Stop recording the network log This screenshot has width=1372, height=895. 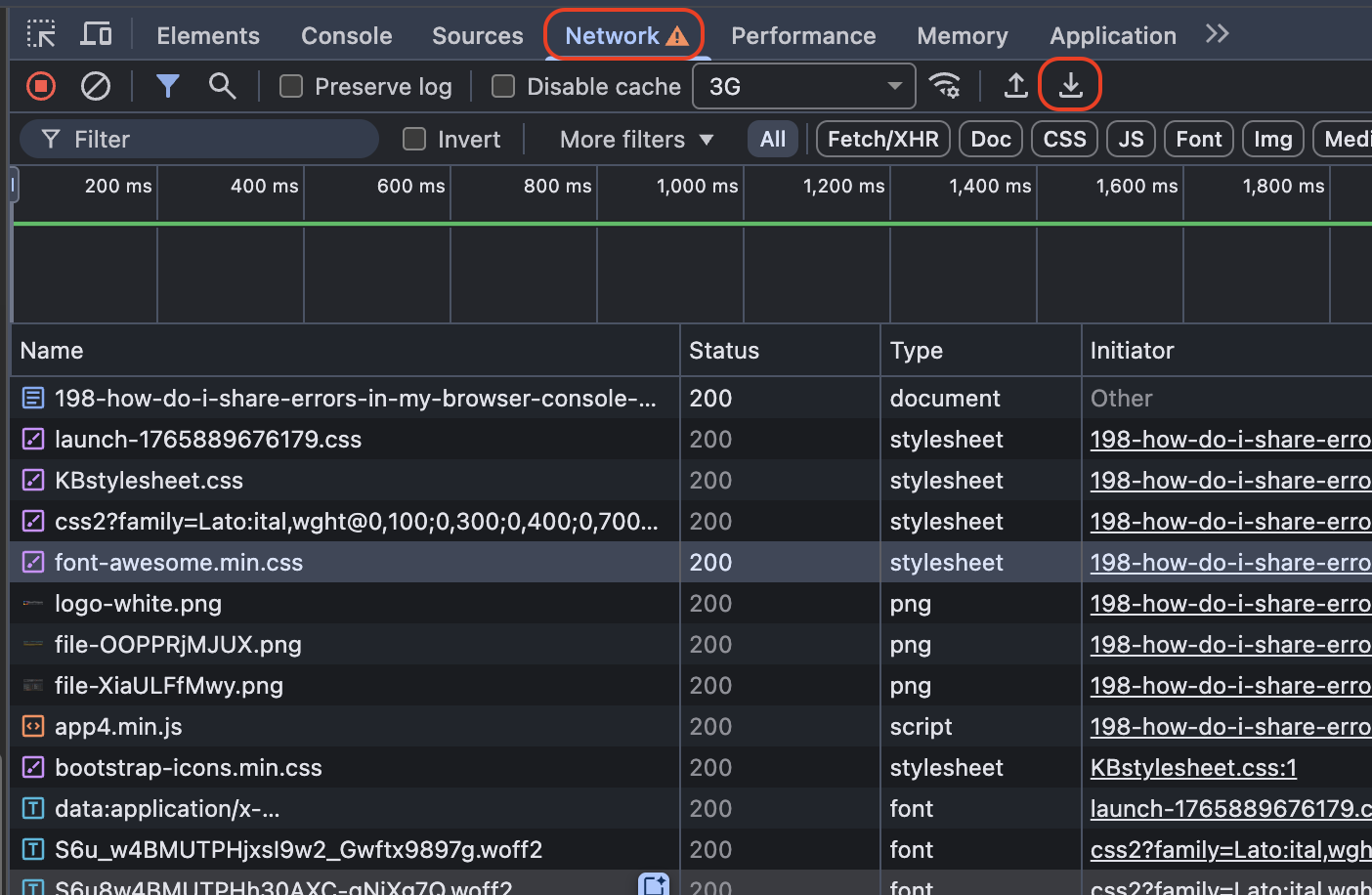coord(41,87)
